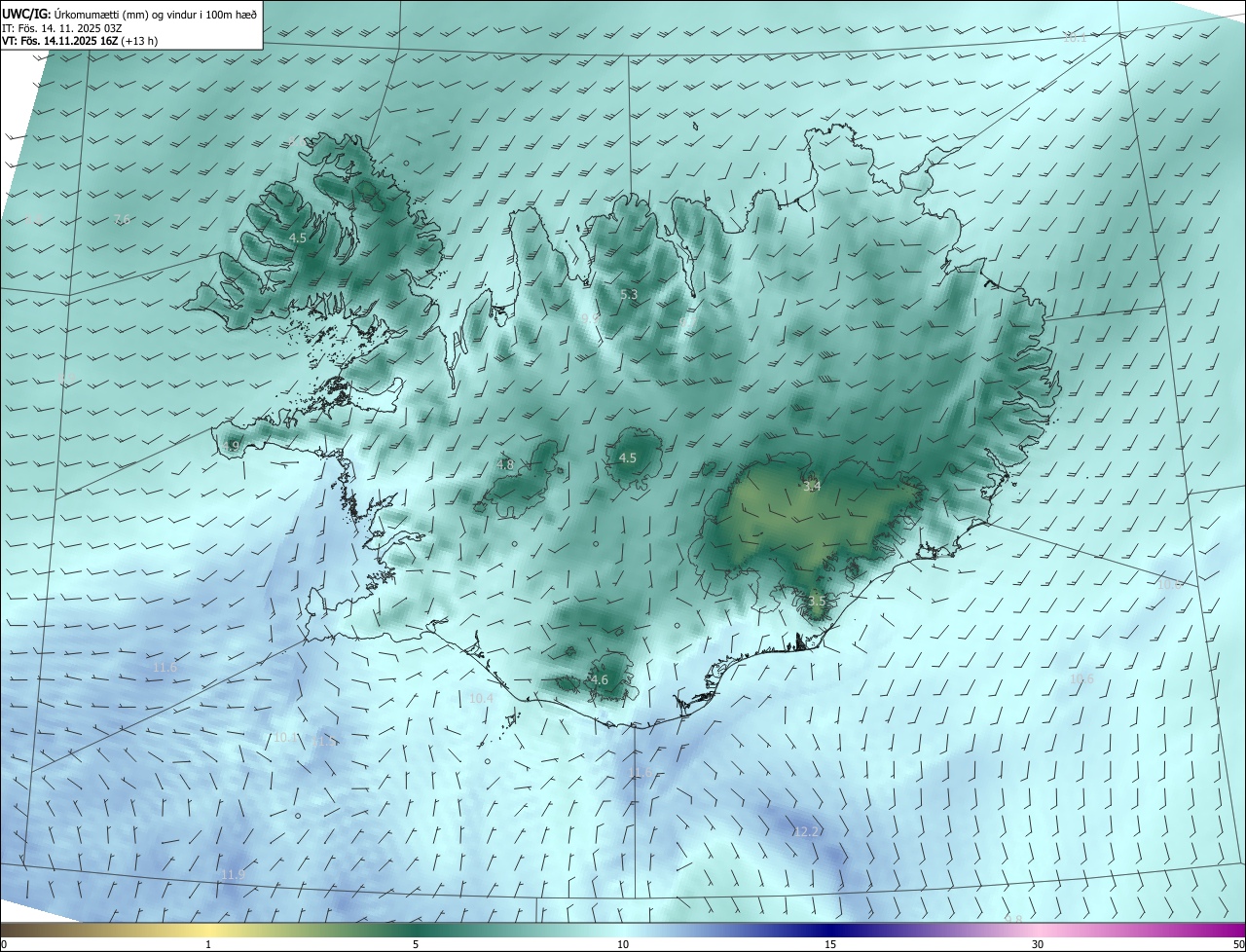Click the 4.6 value on Mýrdalsjökull glacier

point(600,679)
